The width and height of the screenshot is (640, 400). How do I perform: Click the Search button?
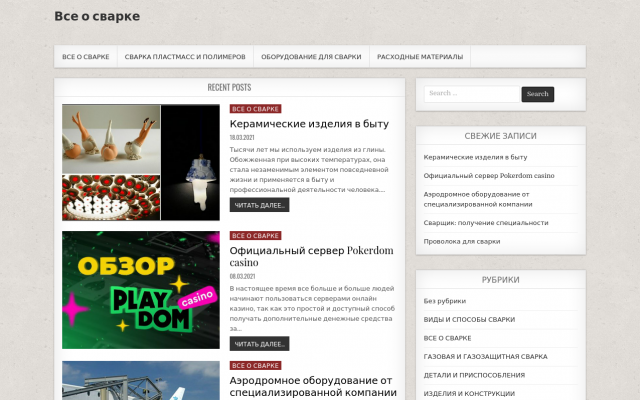pyautogui.click(x=538, y=94)
